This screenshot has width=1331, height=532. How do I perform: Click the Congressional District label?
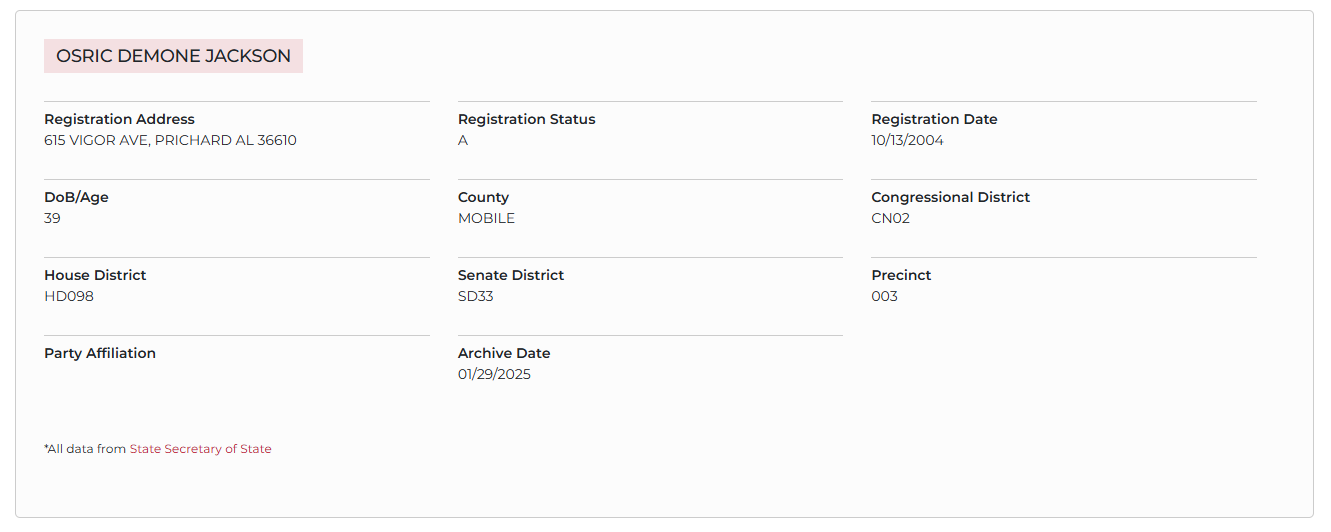[x=950, y=197]
